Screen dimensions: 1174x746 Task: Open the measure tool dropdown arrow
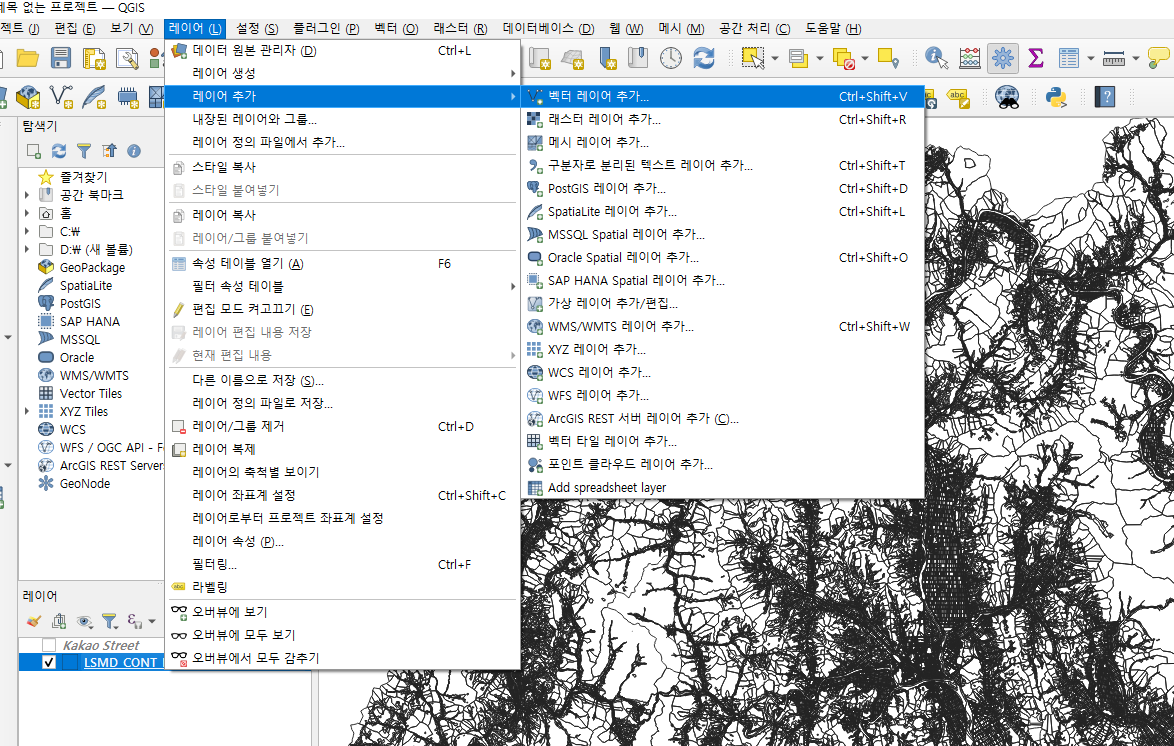(1135, 58)
